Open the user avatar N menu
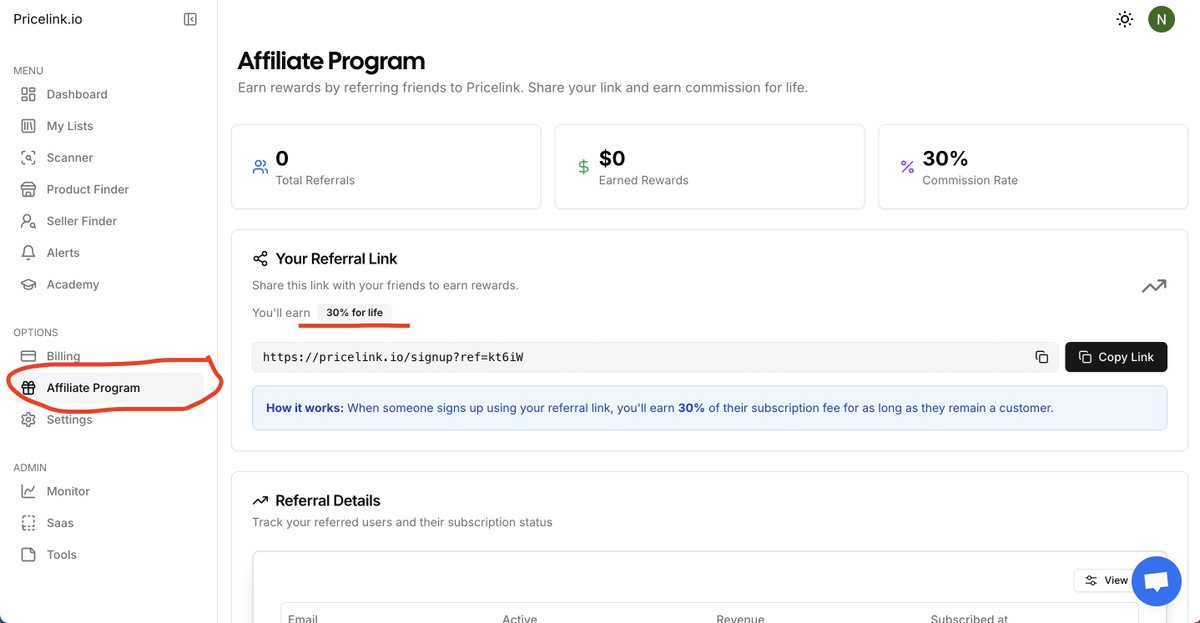 (1161, 19)
